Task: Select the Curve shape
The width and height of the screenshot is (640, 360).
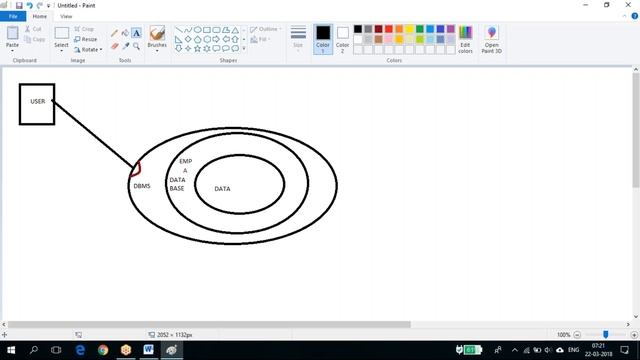Action: [x=188, y=30]
